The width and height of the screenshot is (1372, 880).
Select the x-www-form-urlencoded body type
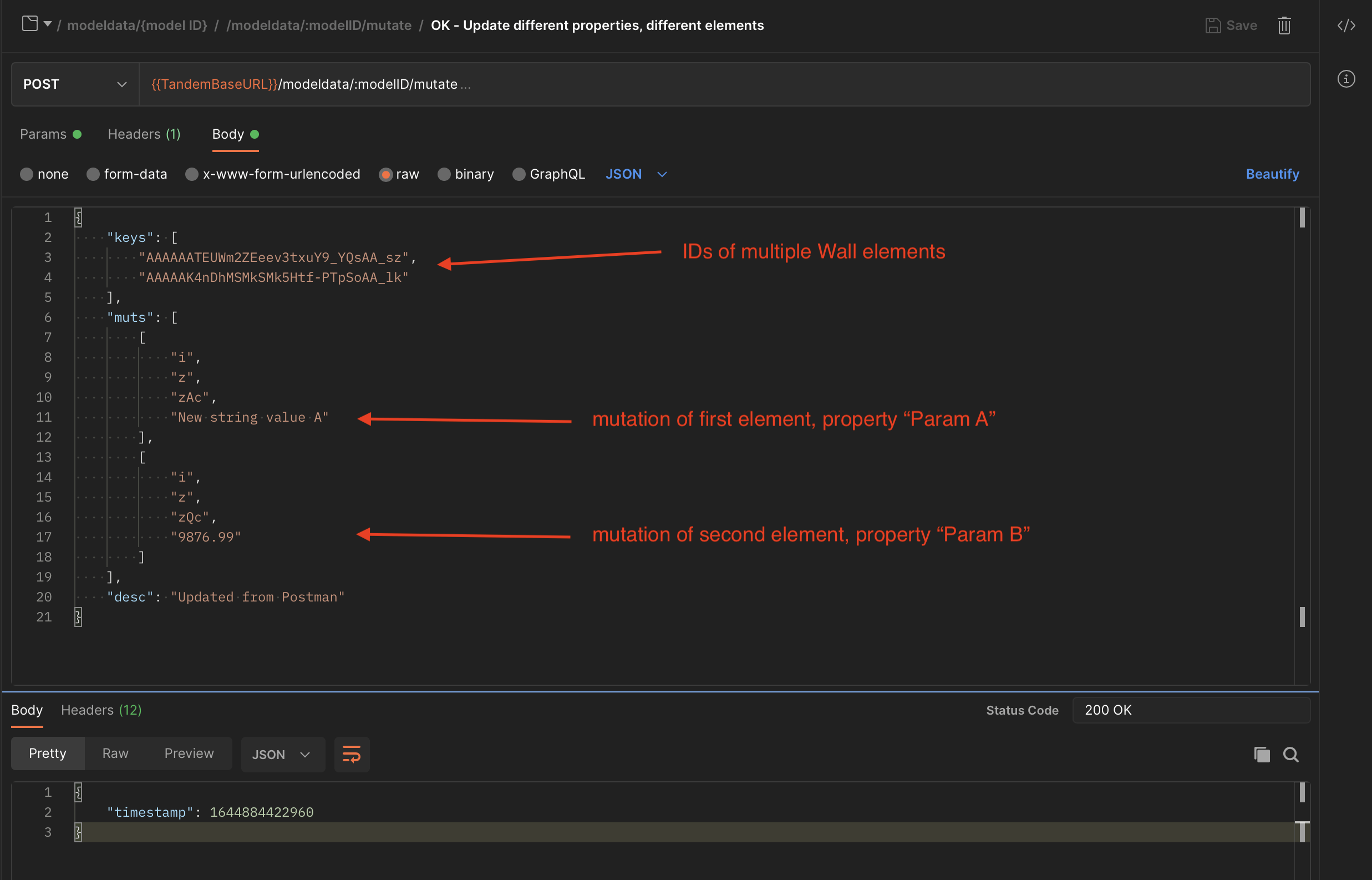tap(273, 174)
